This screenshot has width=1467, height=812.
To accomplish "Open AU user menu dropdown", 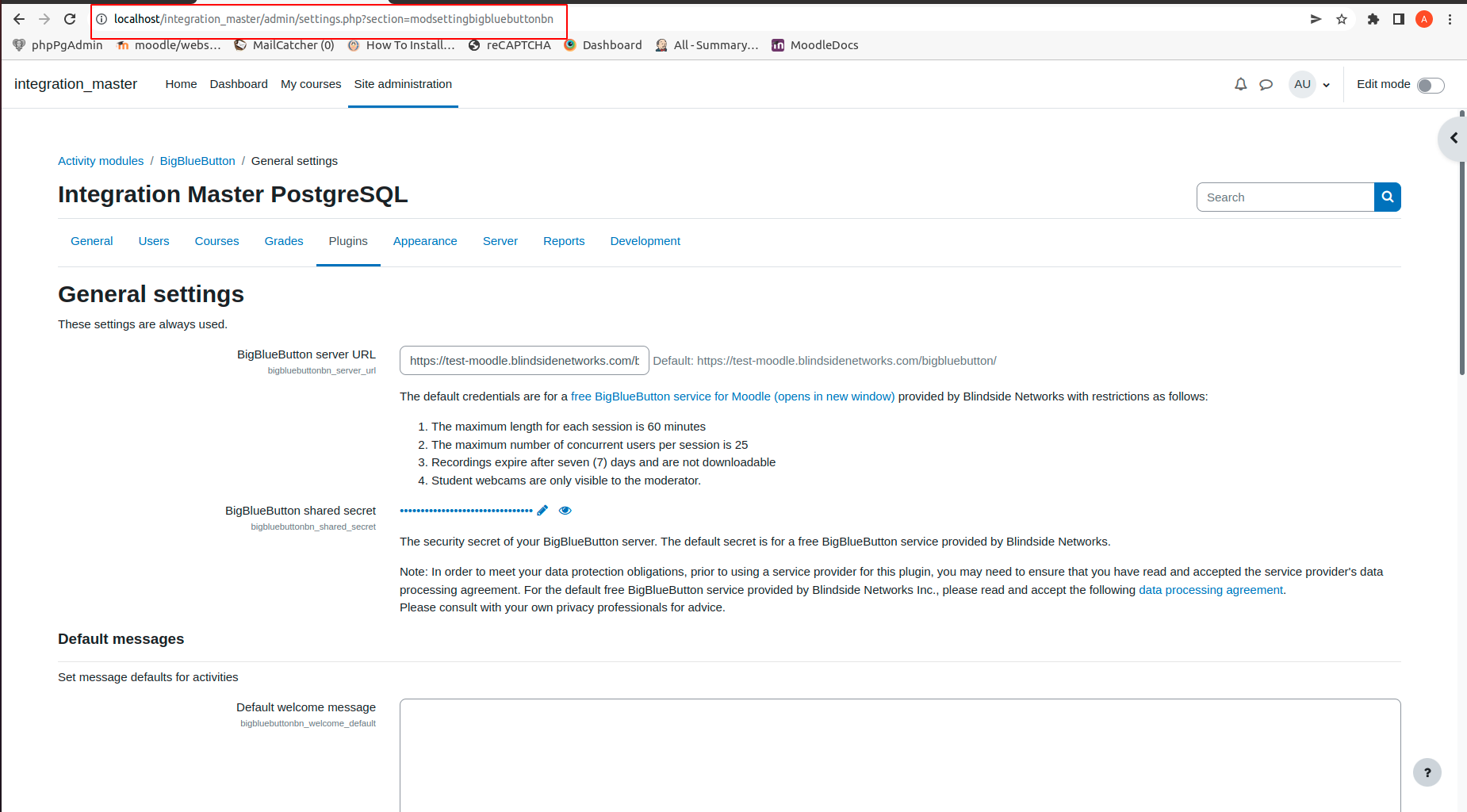I will pos(1310,84).
